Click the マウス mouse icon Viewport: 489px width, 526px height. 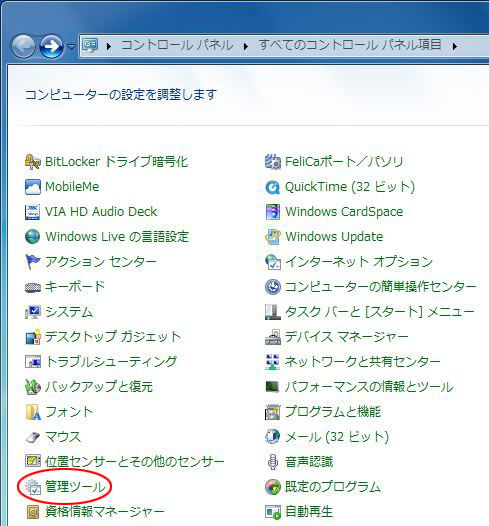[x=33, y=437]
